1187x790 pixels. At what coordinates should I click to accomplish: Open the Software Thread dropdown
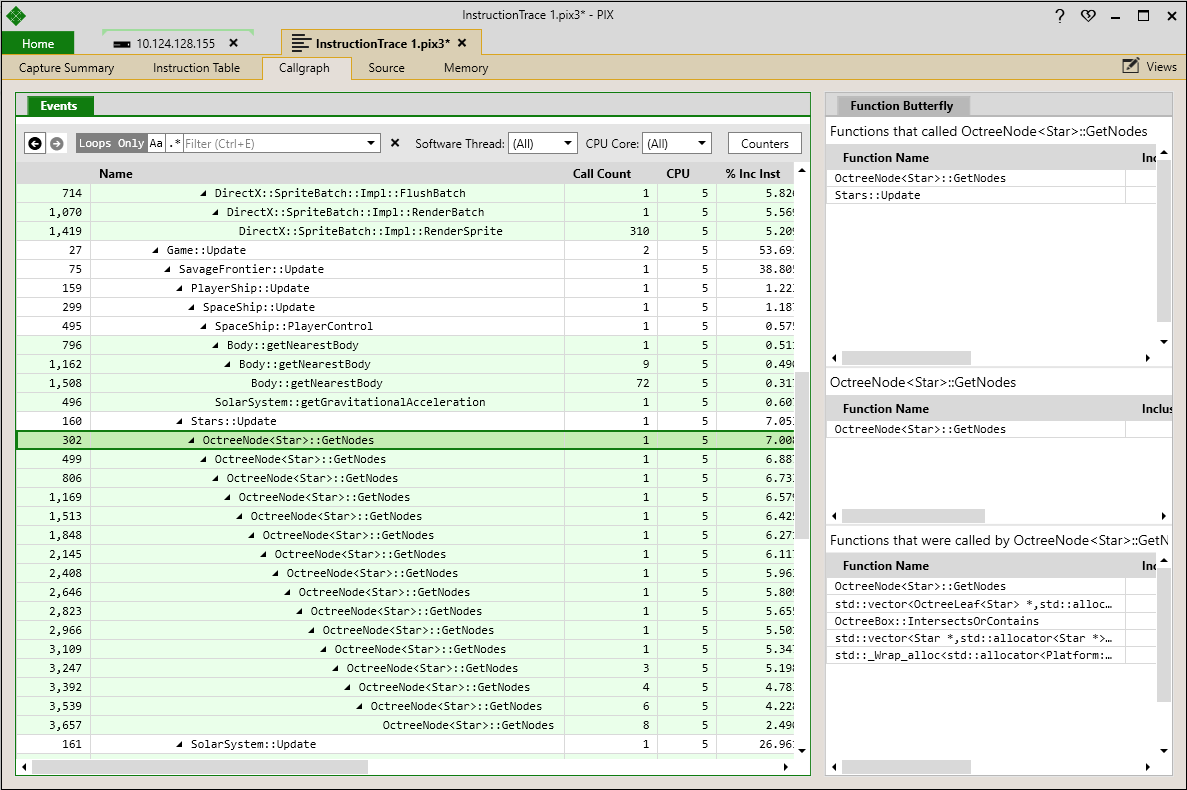tap(543, 143)
